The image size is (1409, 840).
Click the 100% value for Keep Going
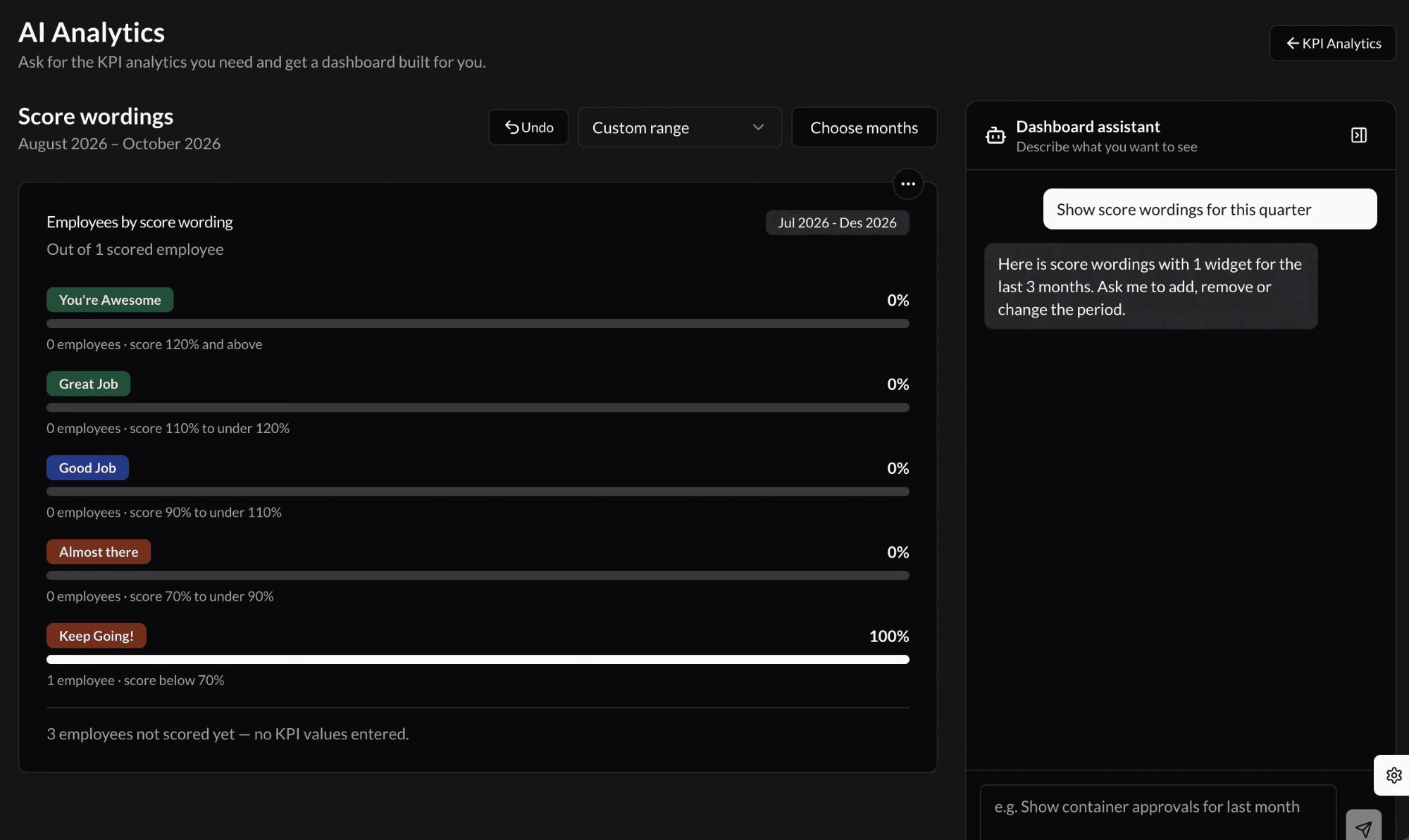[x=889, y=636]
